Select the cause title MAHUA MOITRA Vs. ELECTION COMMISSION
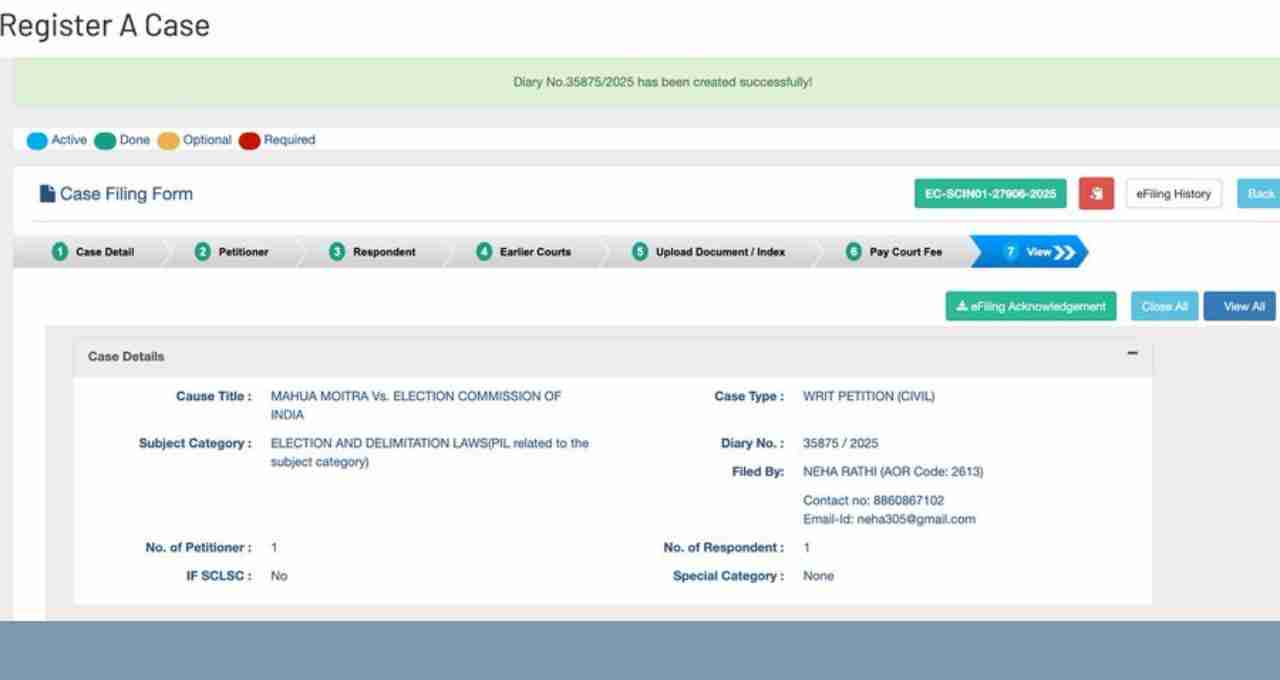1280x680 pixels. click(x=416, y=405)
